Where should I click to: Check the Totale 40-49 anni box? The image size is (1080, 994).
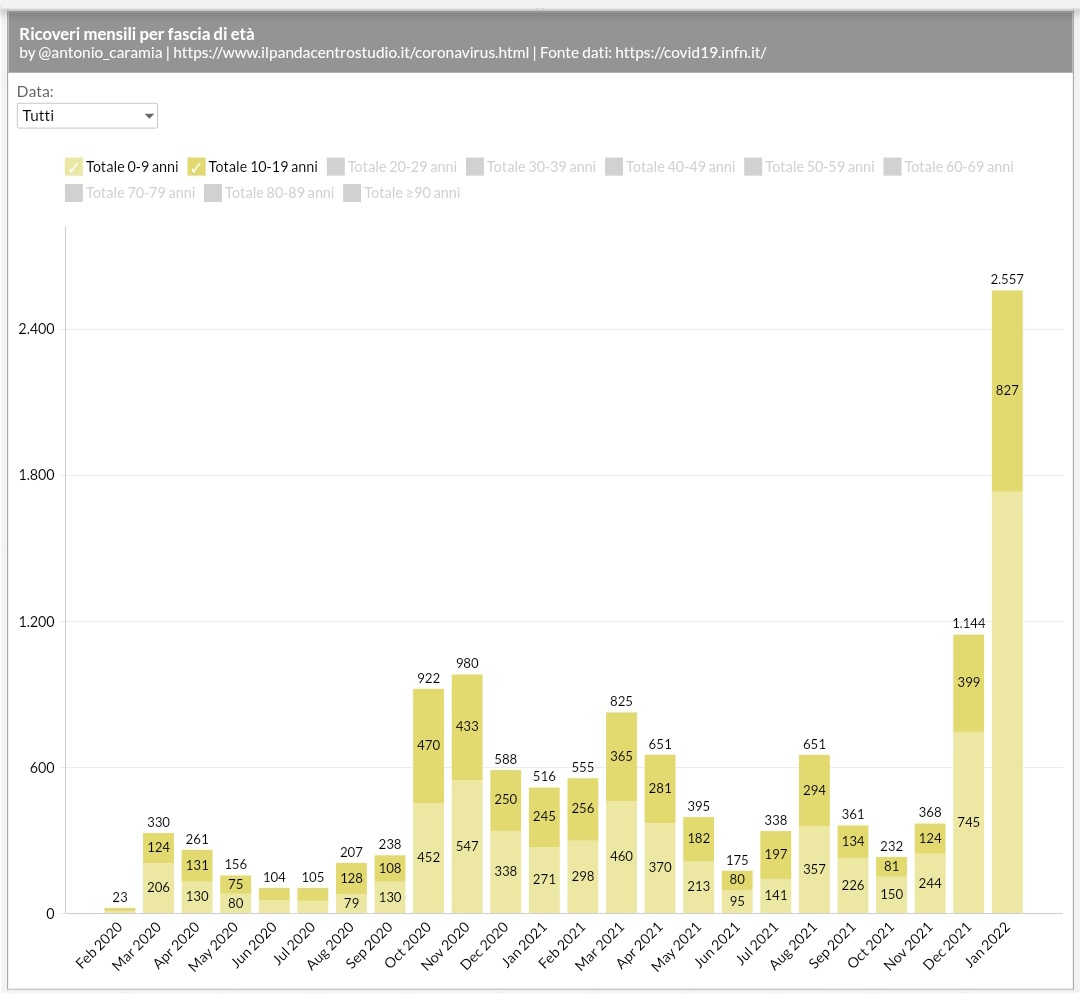point(614,167)
